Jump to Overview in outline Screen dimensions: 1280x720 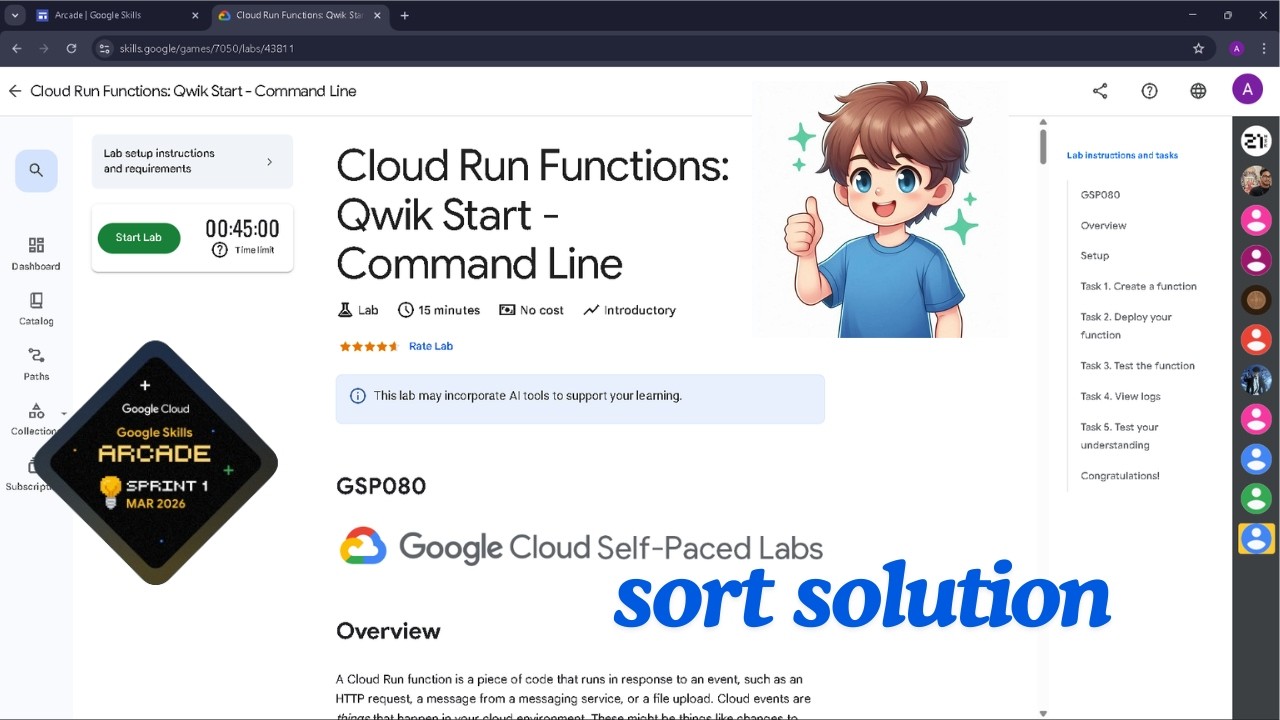(1103, 226)
